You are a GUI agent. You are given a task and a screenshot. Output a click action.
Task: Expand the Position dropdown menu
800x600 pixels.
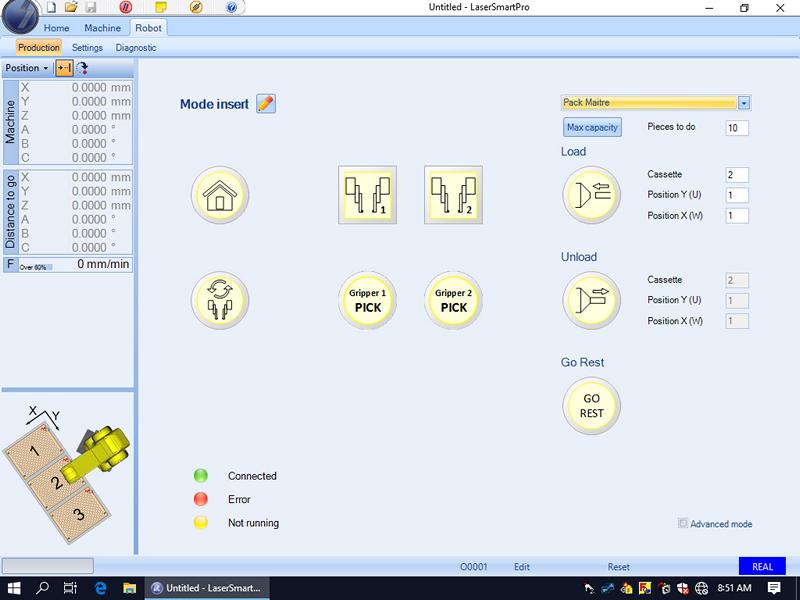point(27,68)
